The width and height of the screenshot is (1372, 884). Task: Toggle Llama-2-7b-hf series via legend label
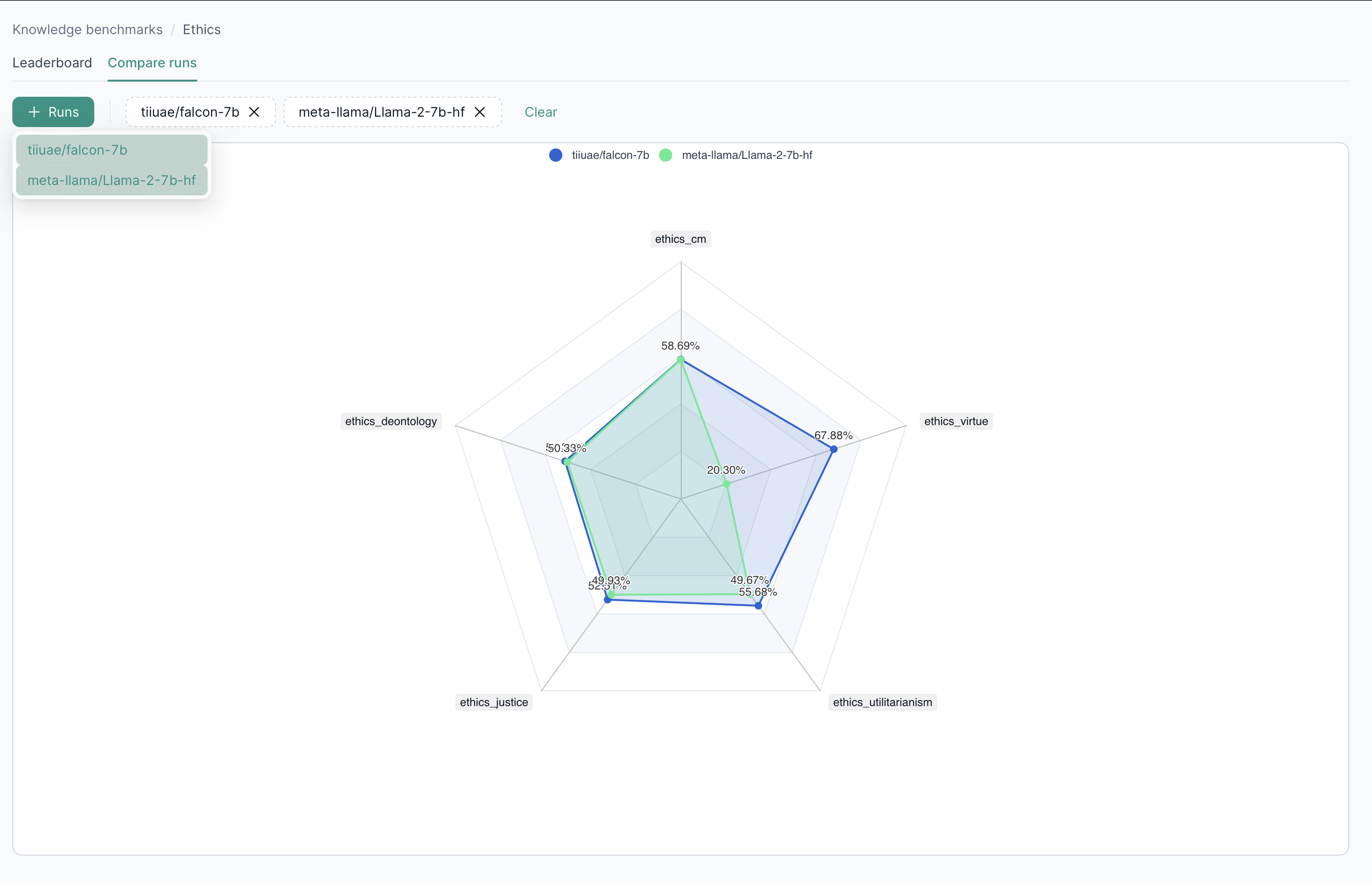click(747, 155)
